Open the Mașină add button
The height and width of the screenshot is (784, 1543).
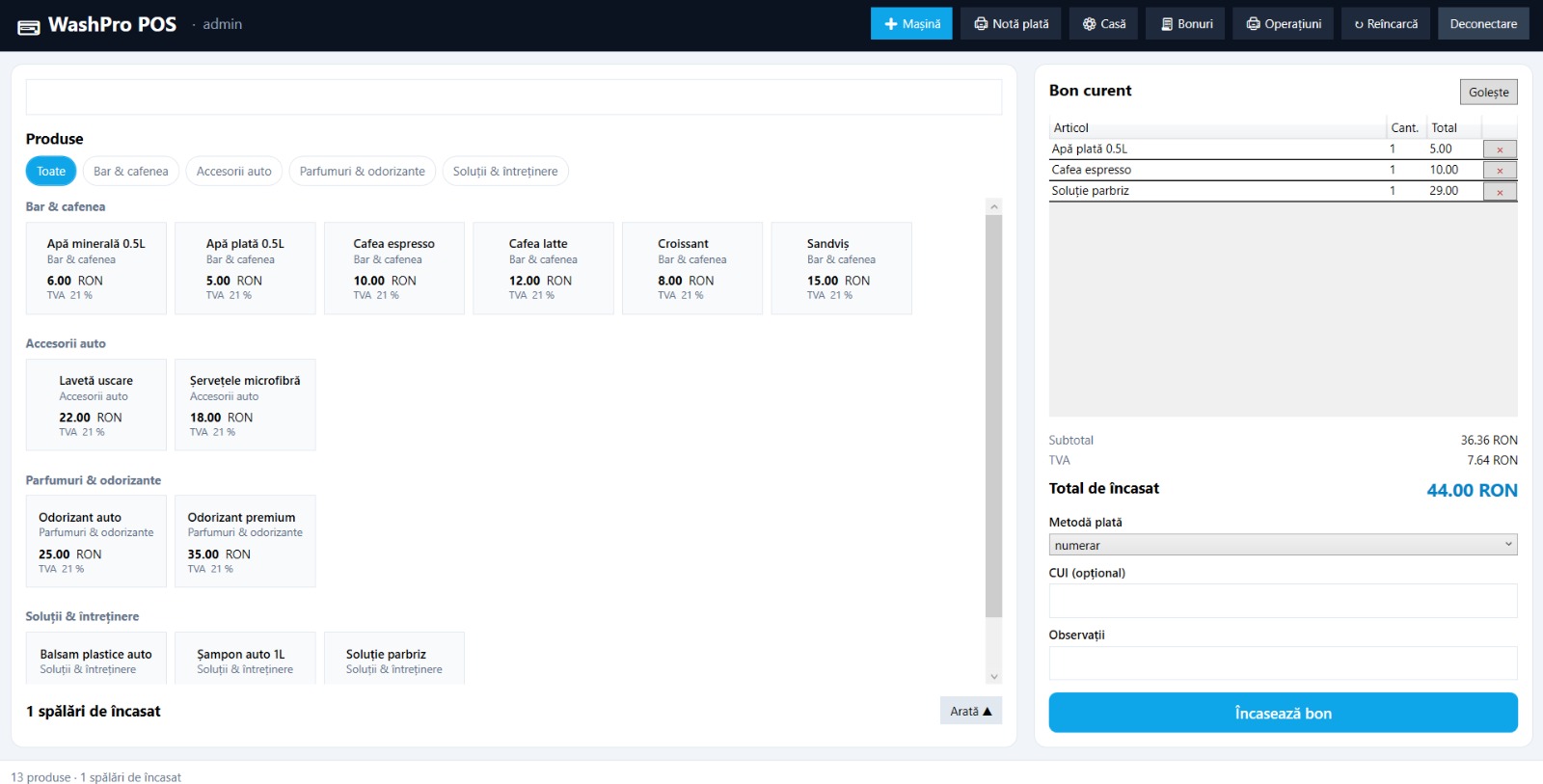click(x=911, y=24)
